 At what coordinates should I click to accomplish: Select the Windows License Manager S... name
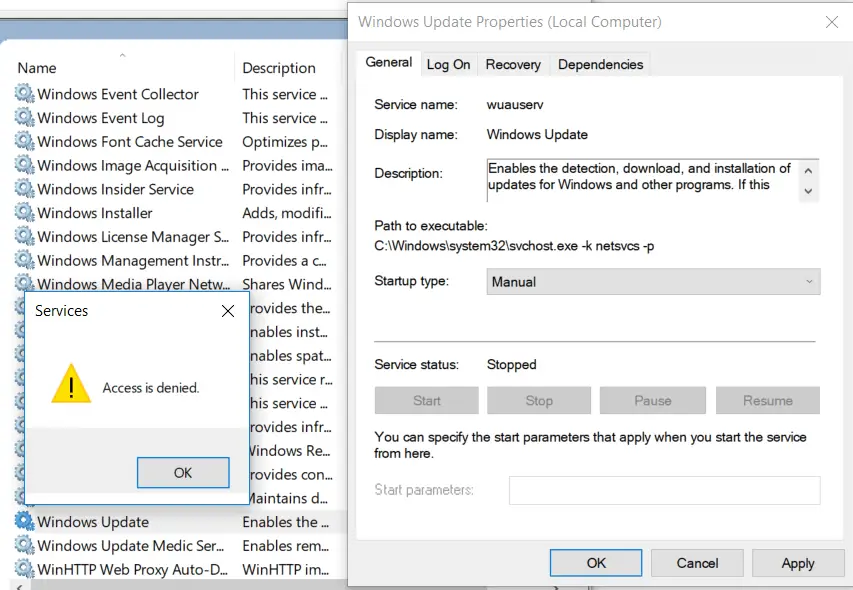[133, 237]
